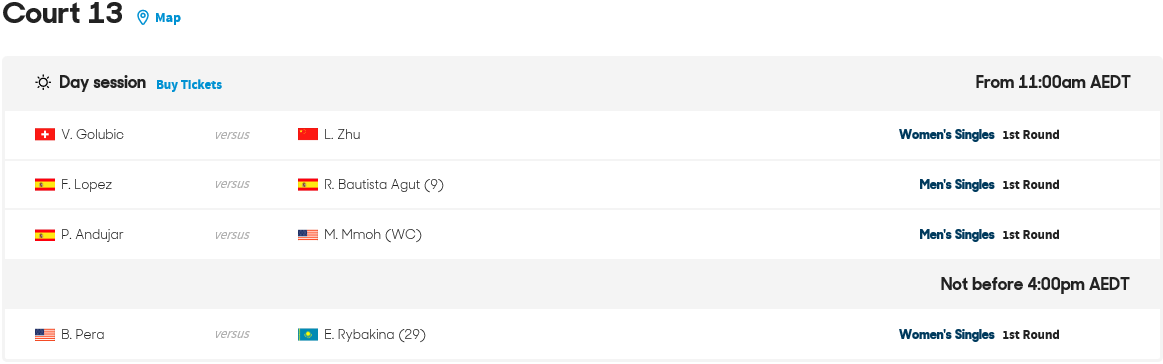Open the Court 13 Map link
1163x364 pixels.
pos(168,18)
